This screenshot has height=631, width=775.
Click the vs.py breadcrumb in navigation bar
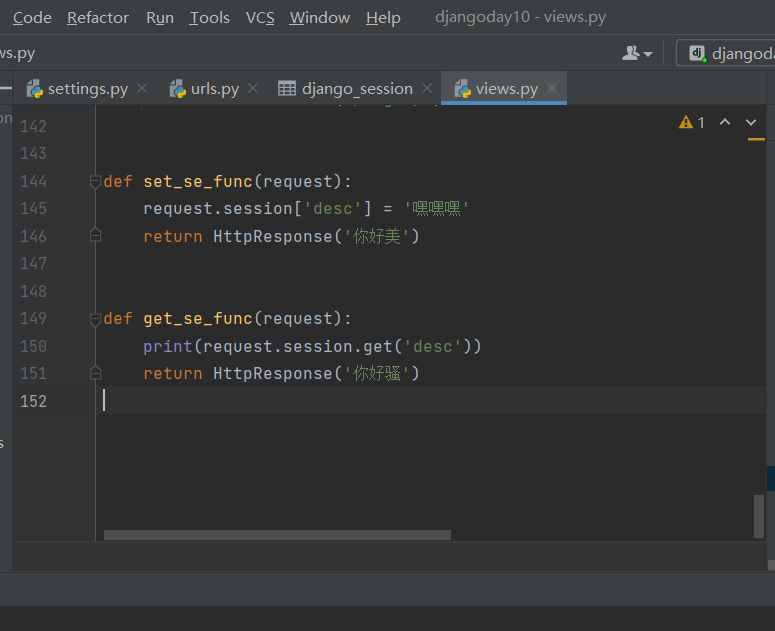coord(18,53)
